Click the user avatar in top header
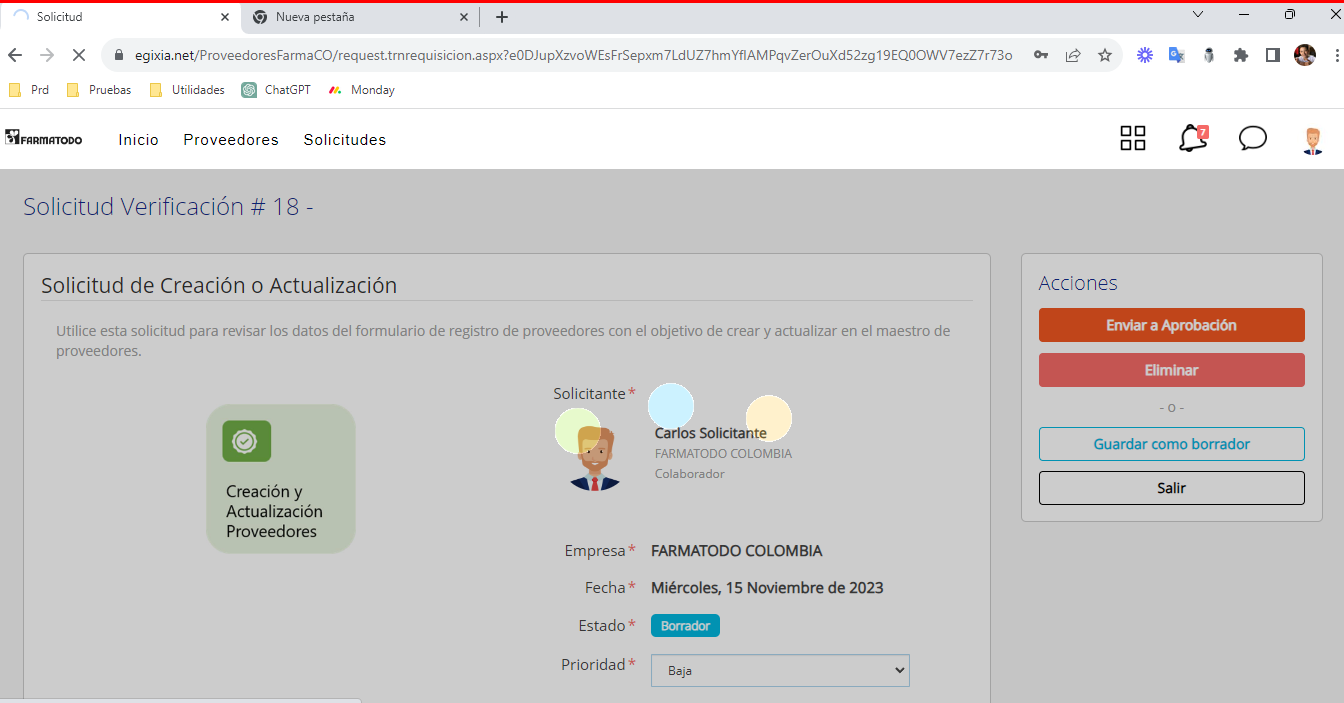The width and height of the screenshot is (1344, 703). tap(1312, 140)
